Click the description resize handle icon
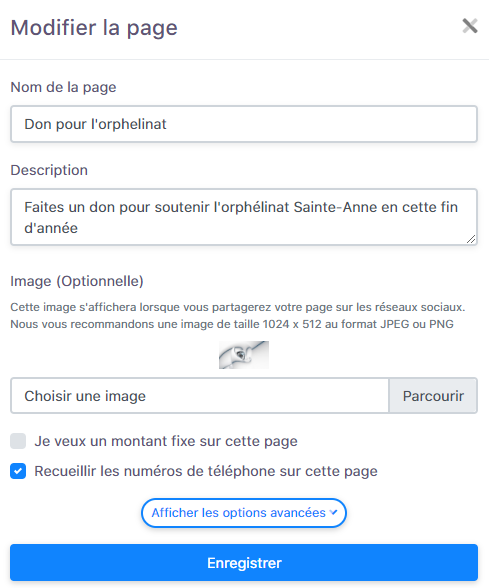 [471, 239]
